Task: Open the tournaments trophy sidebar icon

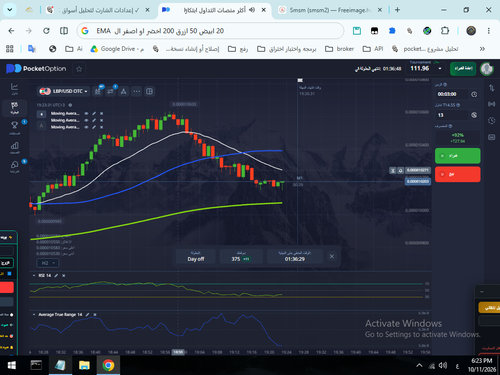Action: (x=14, y=128)
